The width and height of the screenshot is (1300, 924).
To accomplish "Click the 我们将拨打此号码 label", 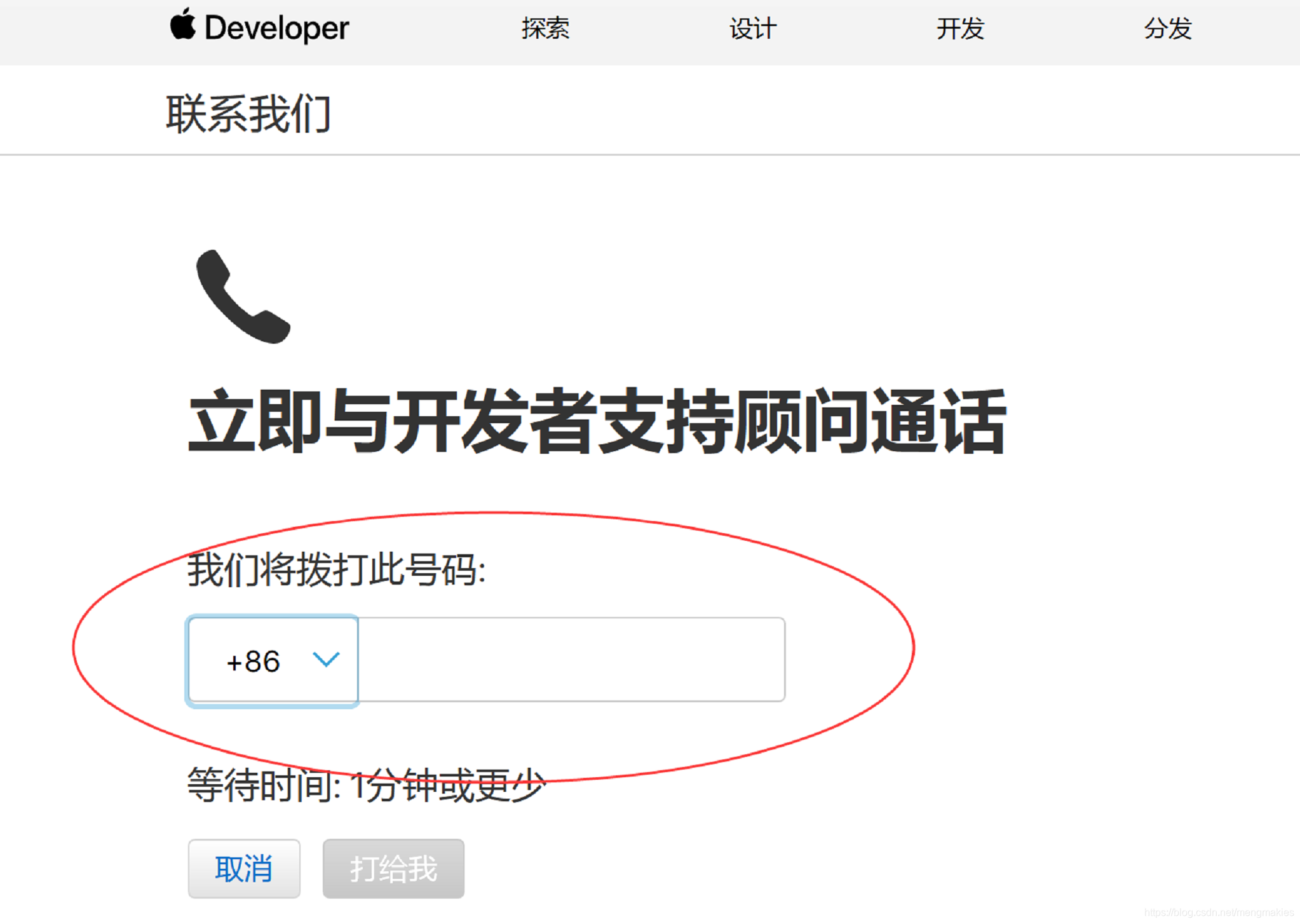I will pos(337,569).
